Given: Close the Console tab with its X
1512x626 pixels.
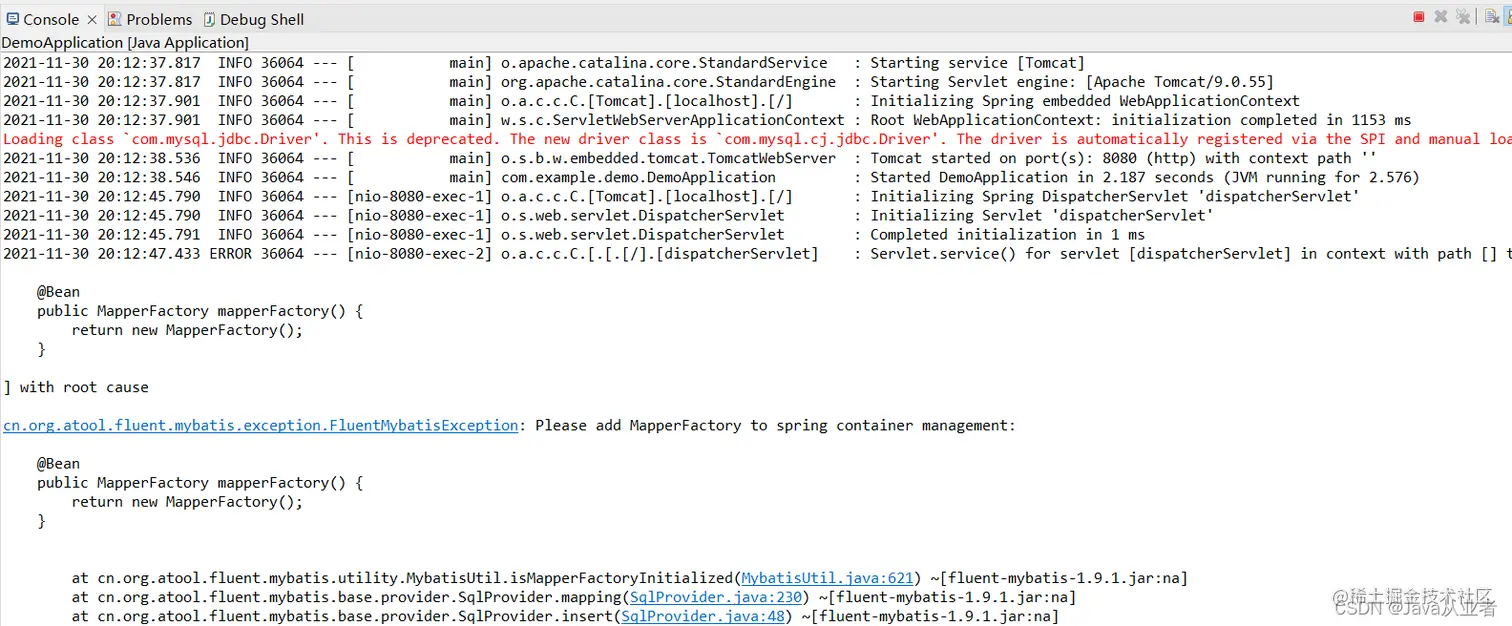Looking at the screenshot, I should click(92, 19).
